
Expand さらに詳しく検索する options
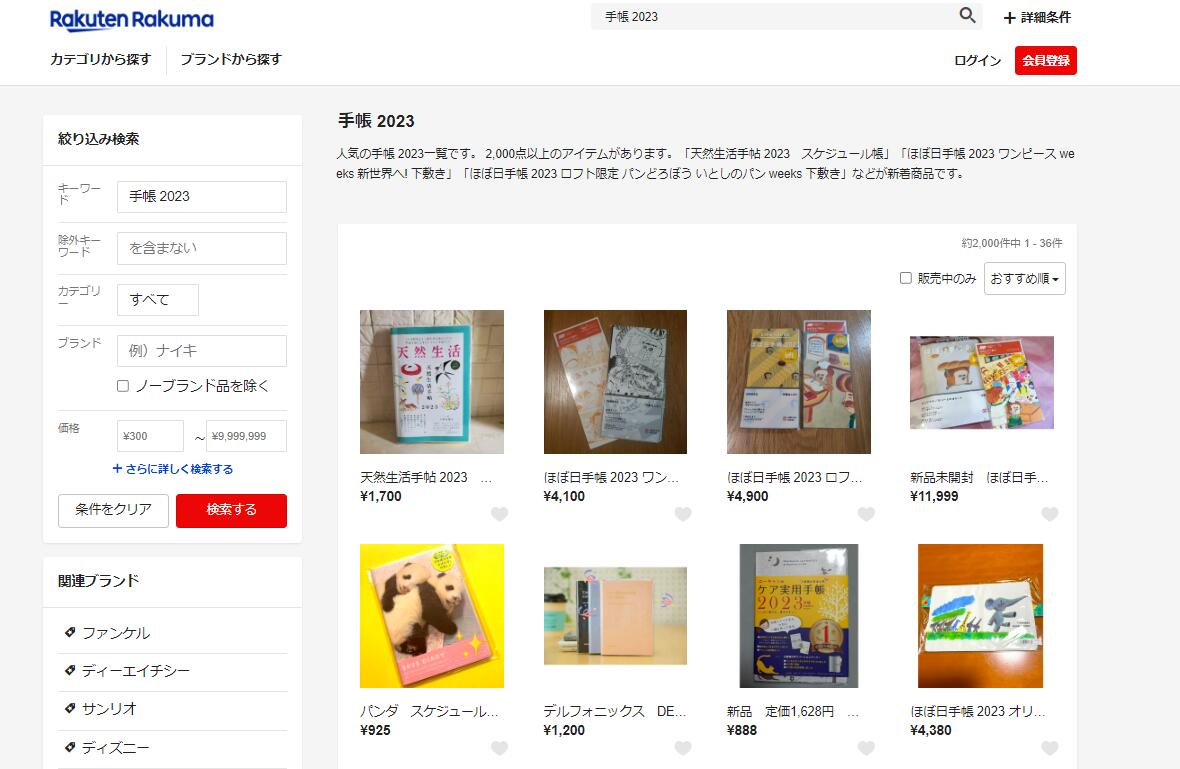point(173,469)
